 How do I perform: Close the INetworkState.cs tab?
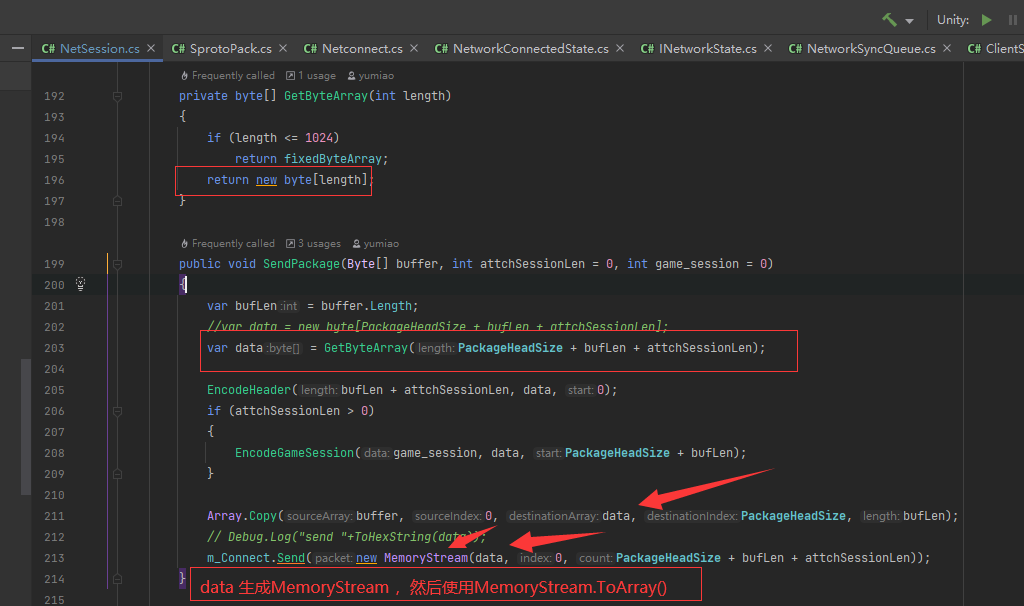[x=768, y=48]
